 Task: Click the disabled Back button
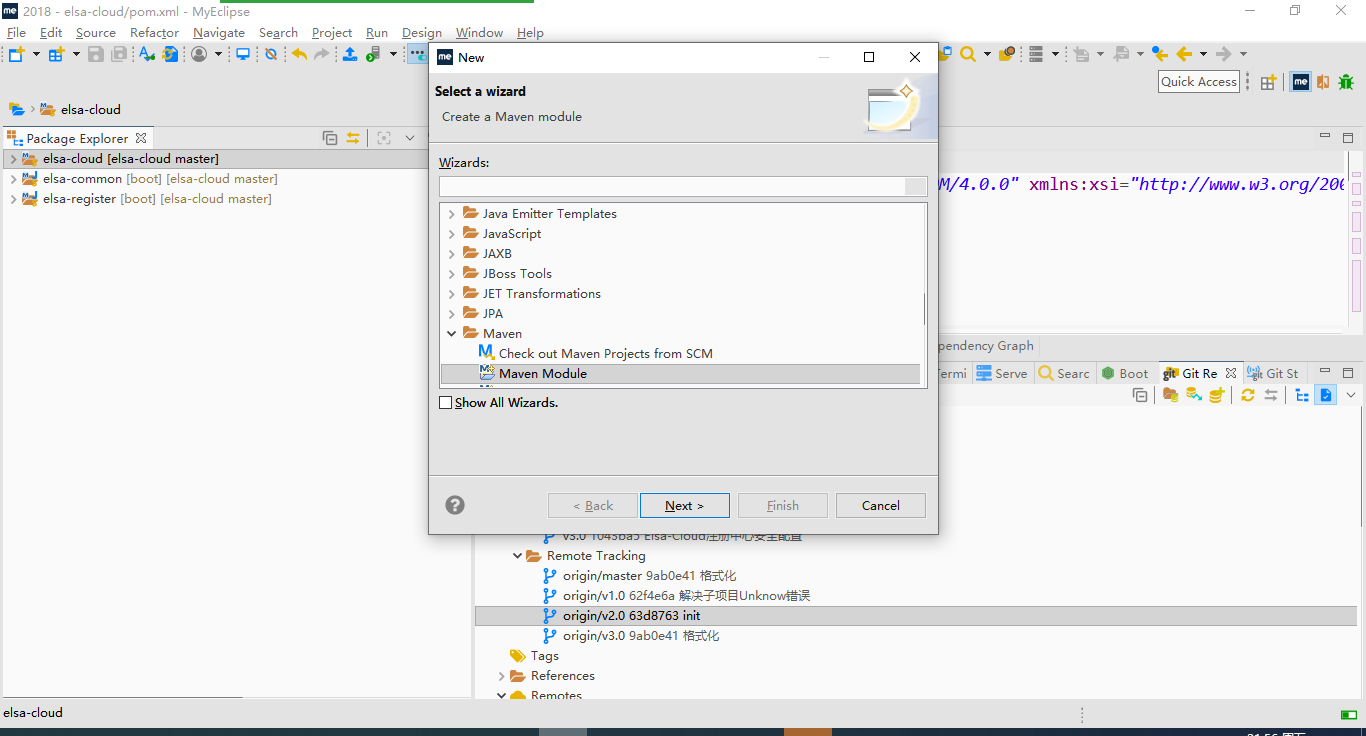click(593, 505)
